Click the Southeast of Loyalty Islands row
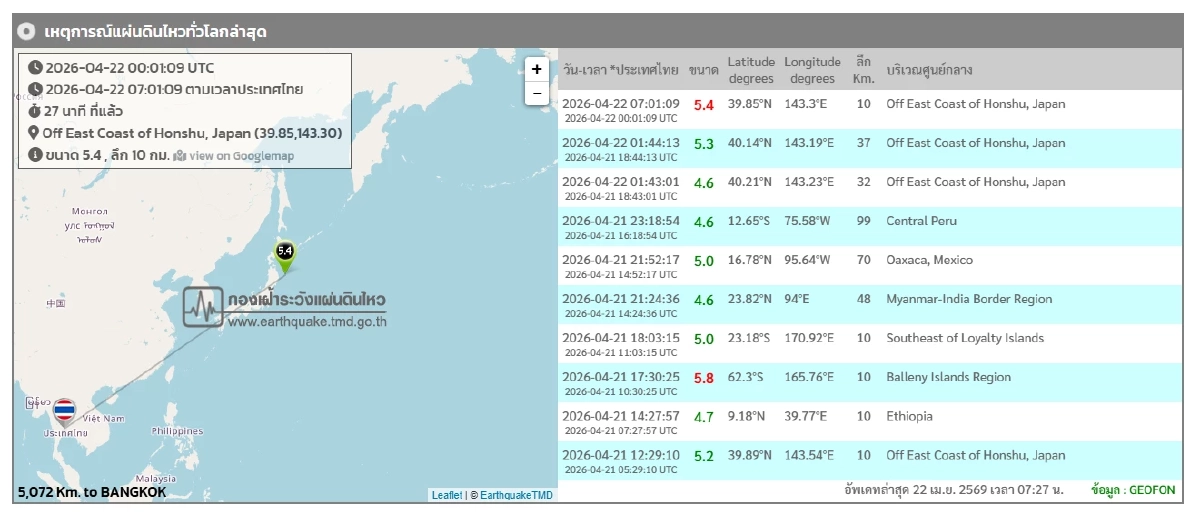1200x514 pixels. coord(868,344)
